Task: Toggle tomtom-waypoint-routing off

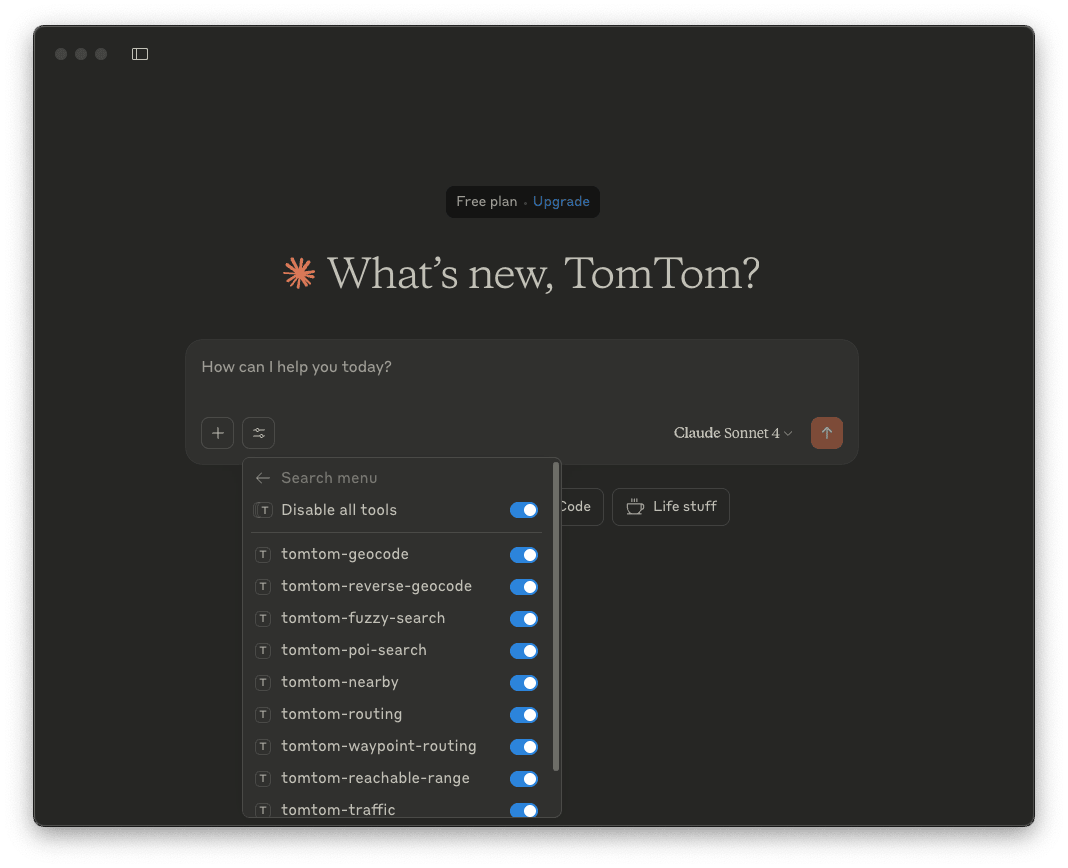Action: tap(524, 747)
